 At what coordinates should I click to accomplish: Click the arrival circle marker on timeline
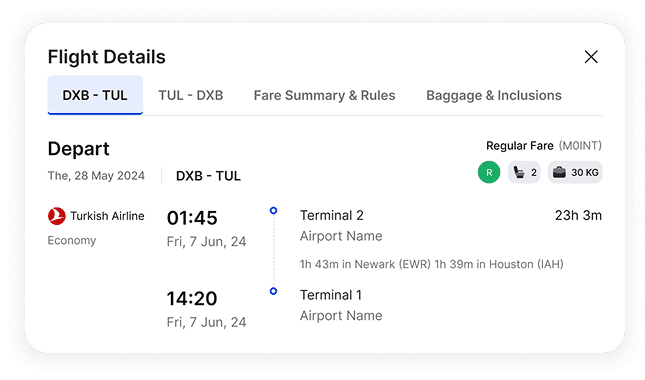[x=273, y=291]
